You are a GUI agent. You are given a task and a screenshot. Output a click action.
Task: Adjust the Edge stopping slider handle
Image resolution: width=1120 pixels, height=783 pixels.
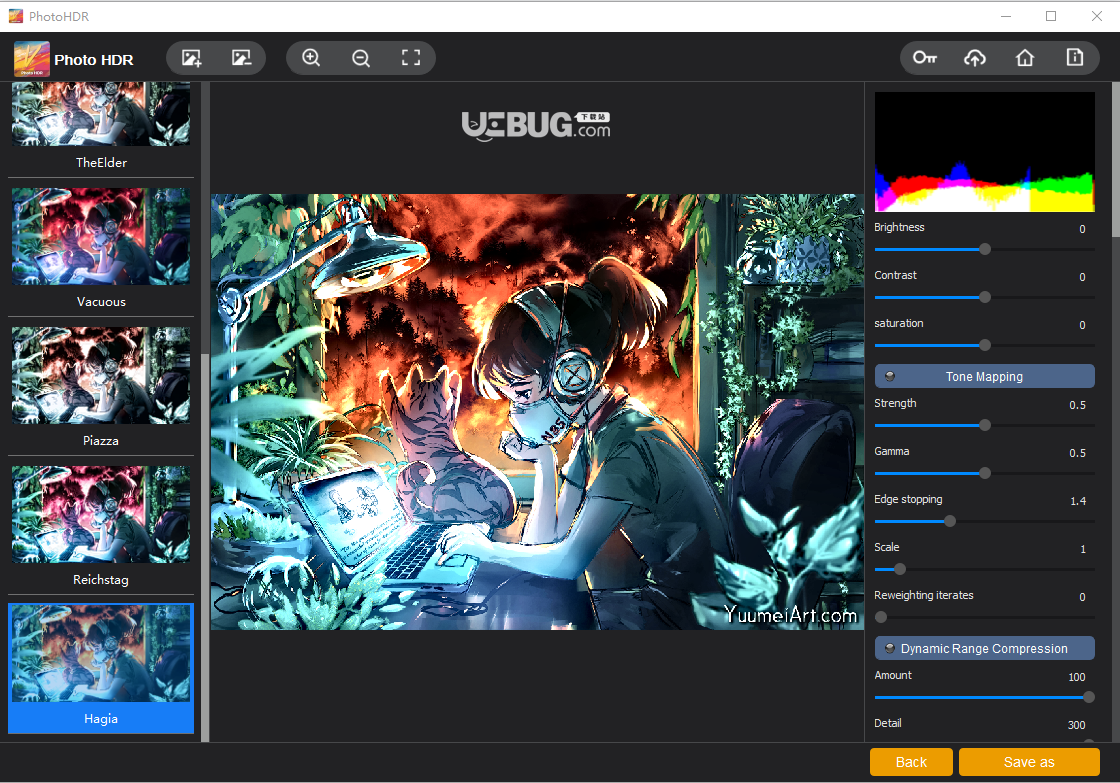tap(950, 521)
